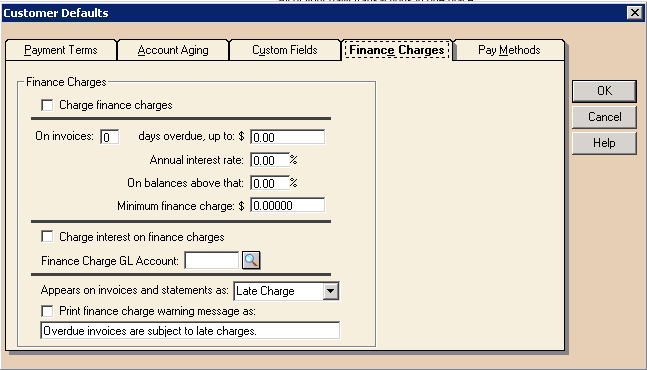Select the Custom Fields tab
This screenshot has height=370, width=647.
point(285,50)
